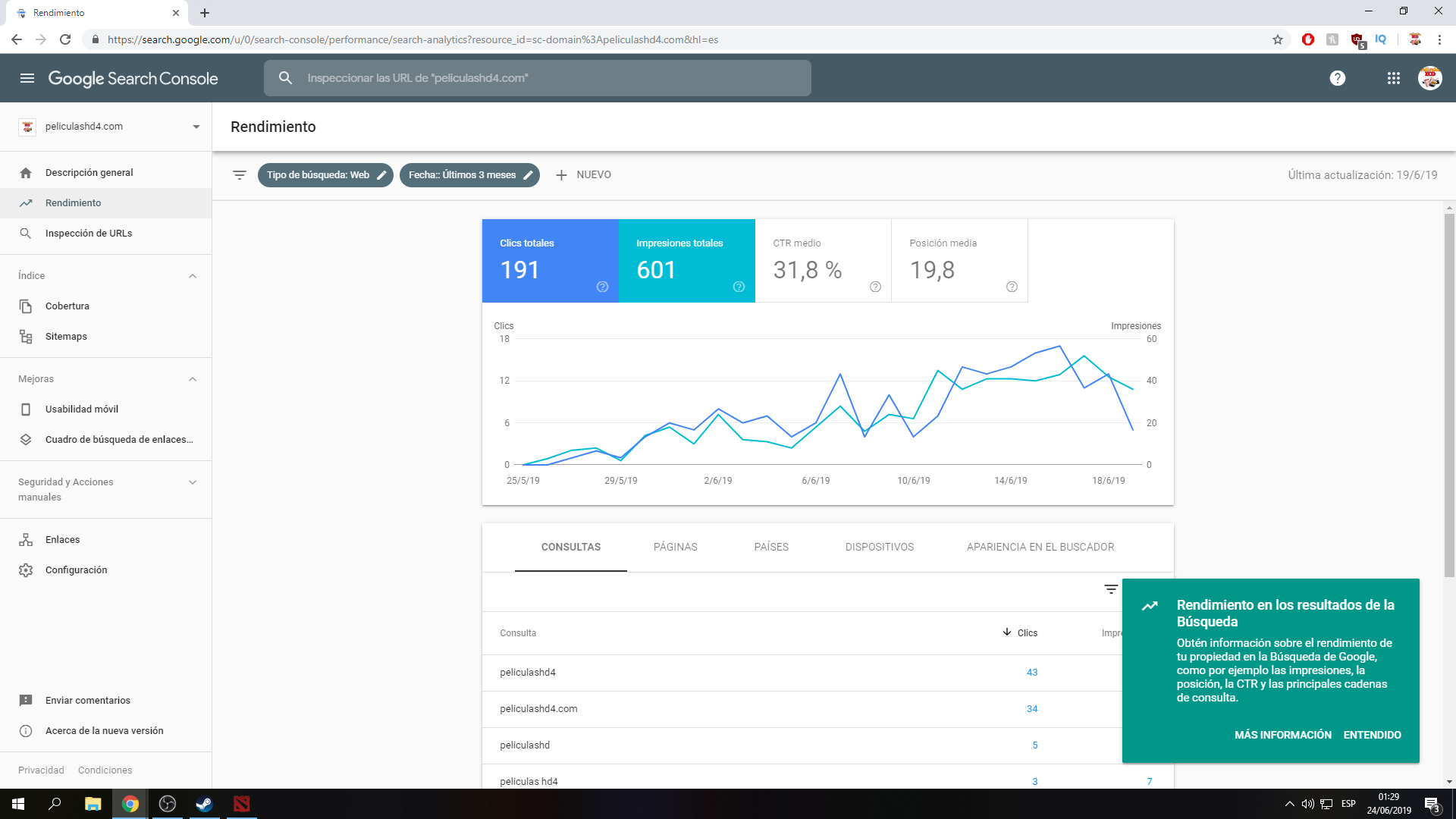Edit the Fecha: Últimos 3 meses pencil
Viewport: 1456px width, 819px height.
tap(528, 175)
